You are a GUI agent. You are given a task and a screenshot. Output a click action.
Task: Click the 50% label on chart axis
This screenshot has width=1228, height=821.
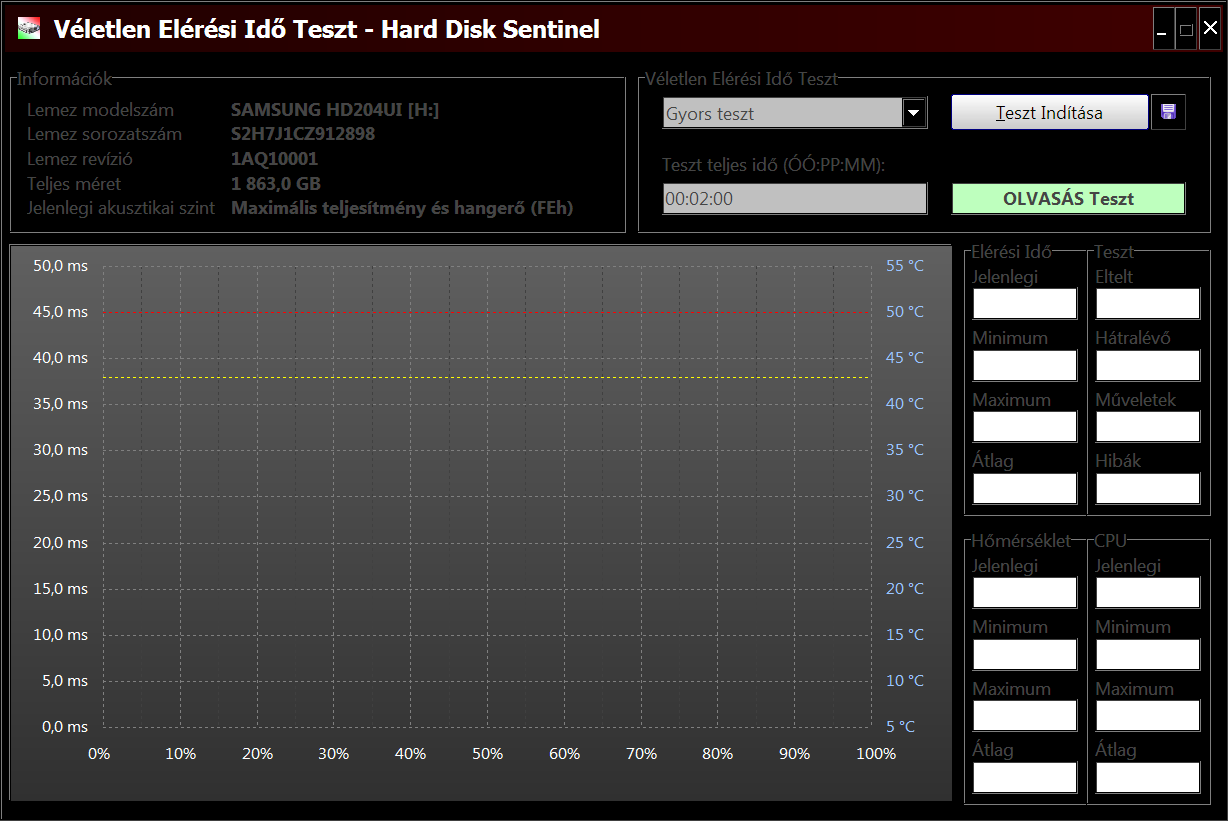[487, 753]
